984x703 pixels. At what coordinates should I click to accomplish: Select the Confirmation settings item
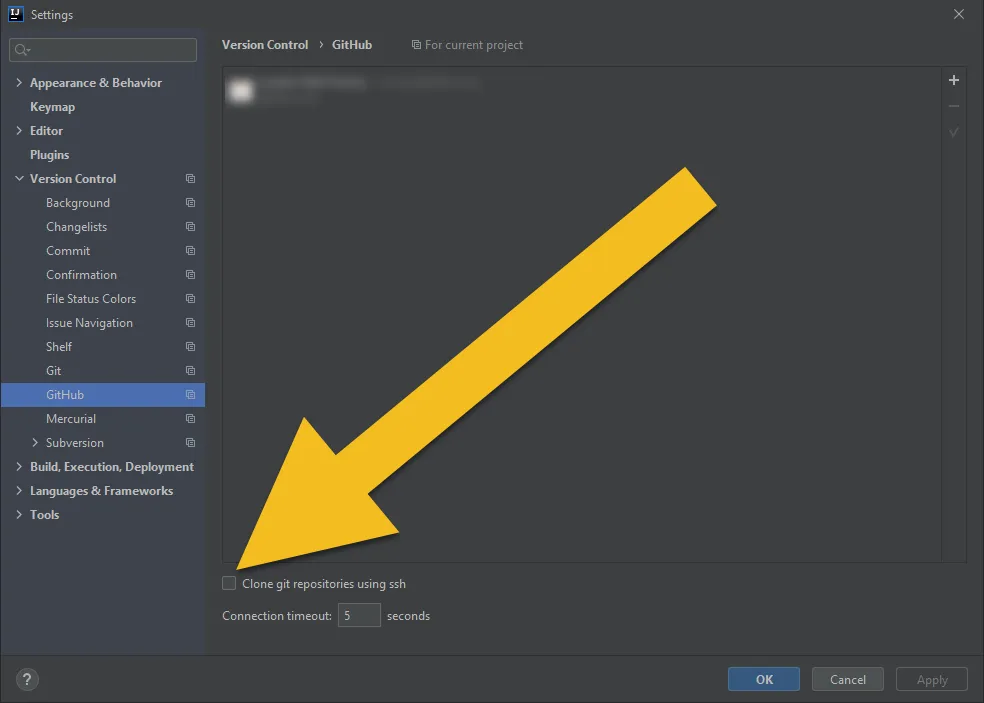pyautogui.click(x=82, y=275)
